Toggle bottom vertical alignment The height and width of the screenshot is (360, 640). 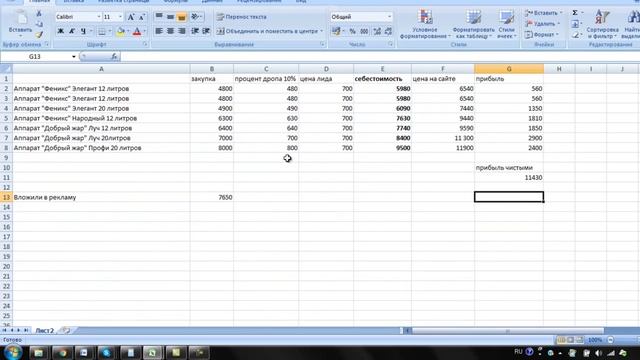coord(182,17)
